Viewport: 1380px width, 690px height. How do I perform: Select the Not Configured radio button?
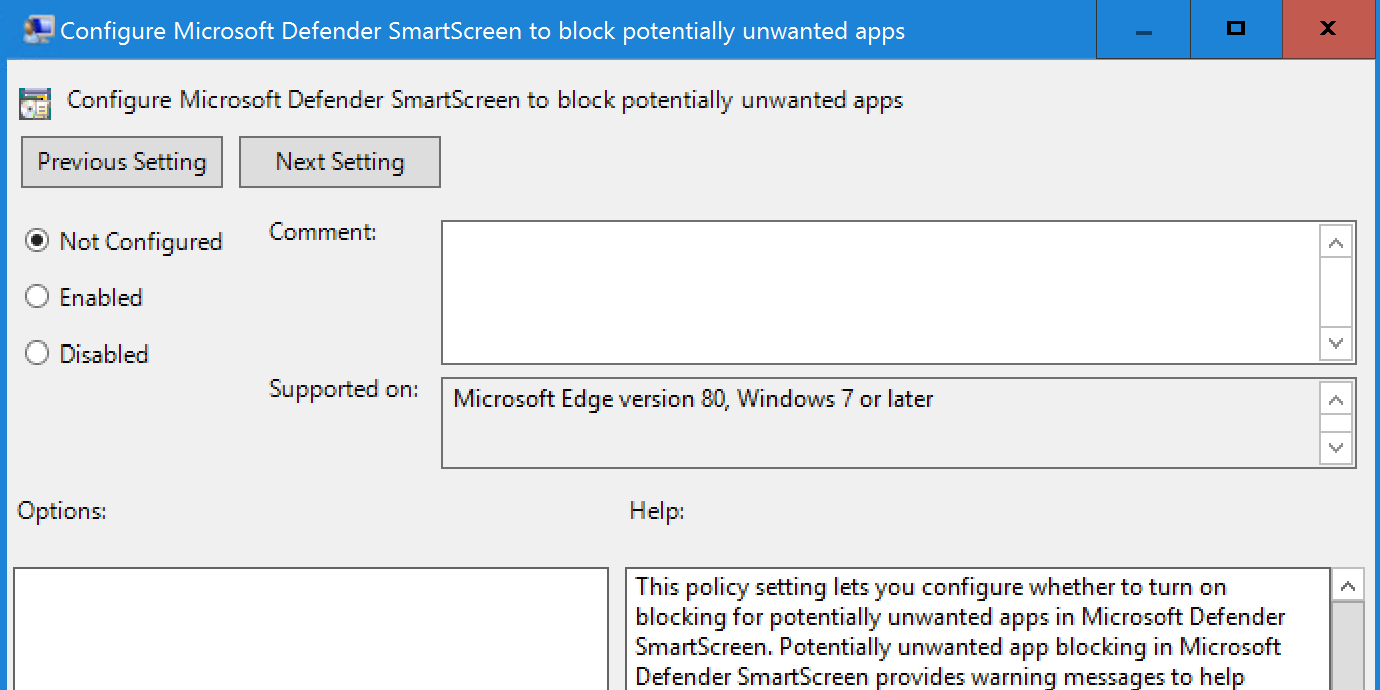click(37, 241)
